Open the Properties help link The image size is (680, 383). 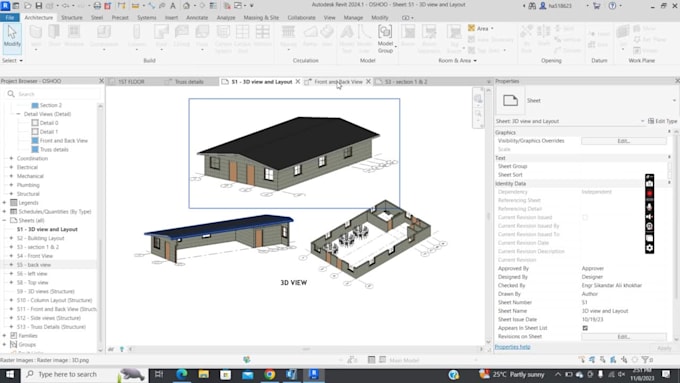(513, 347)
